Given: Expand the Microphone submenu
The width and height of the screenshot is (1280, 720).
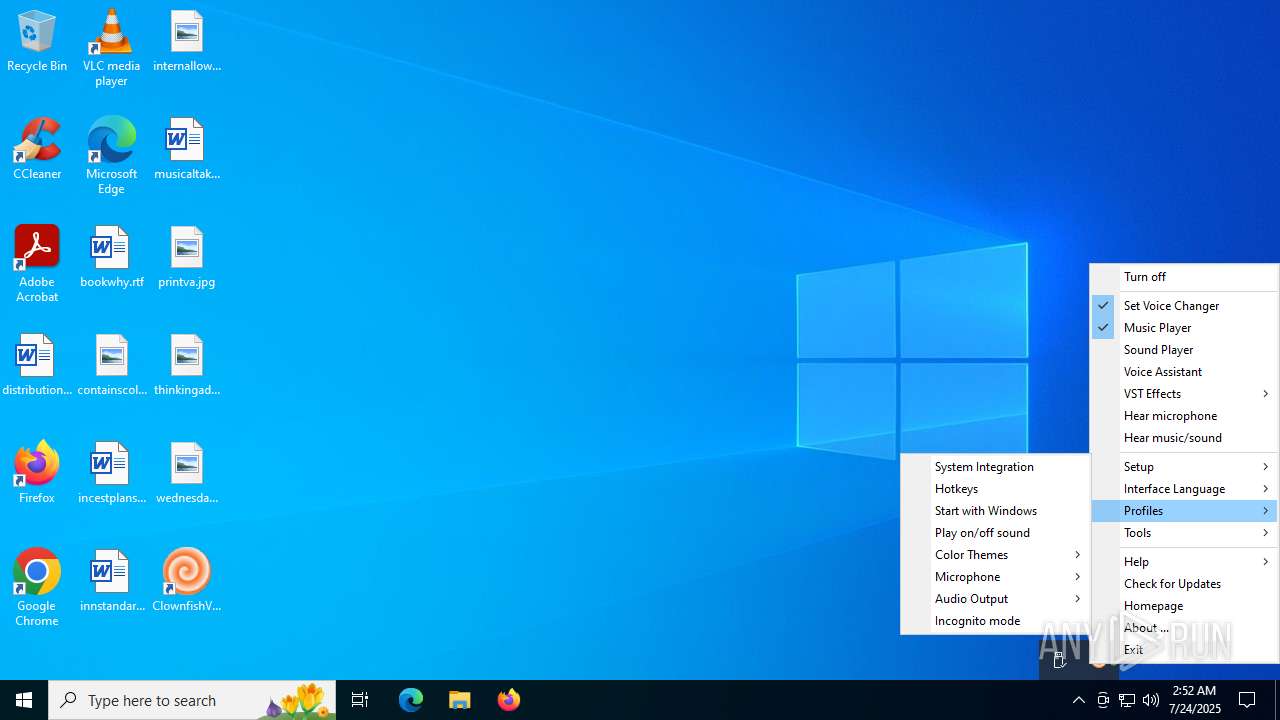Looking at the screenshot, I should [x=995, y=577].
